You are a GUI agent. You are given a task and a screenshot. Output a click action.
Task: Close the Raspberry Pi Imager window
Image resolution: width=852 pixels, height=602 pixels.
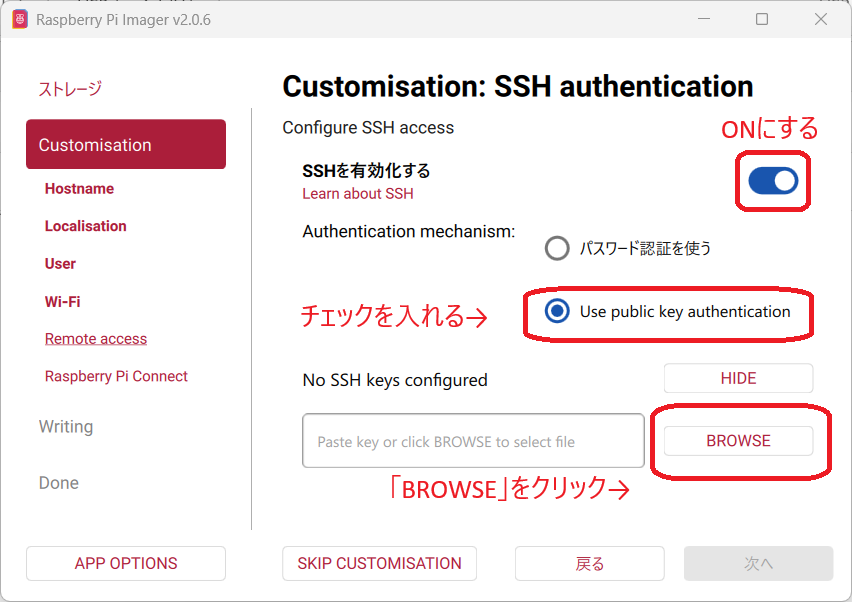pos(820,19)
